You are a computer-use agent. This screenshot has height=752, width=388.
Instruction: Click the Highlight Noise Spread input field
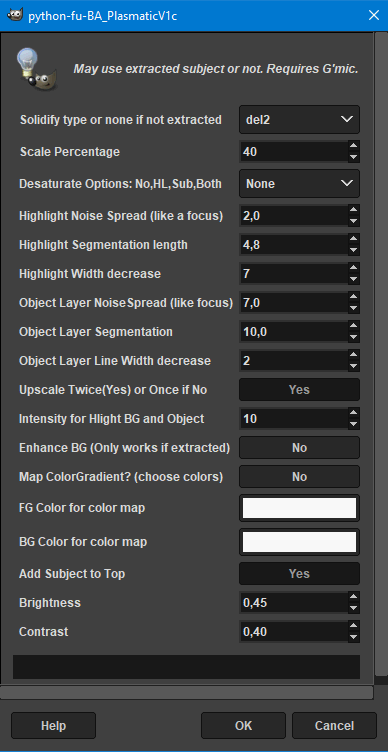294,216
